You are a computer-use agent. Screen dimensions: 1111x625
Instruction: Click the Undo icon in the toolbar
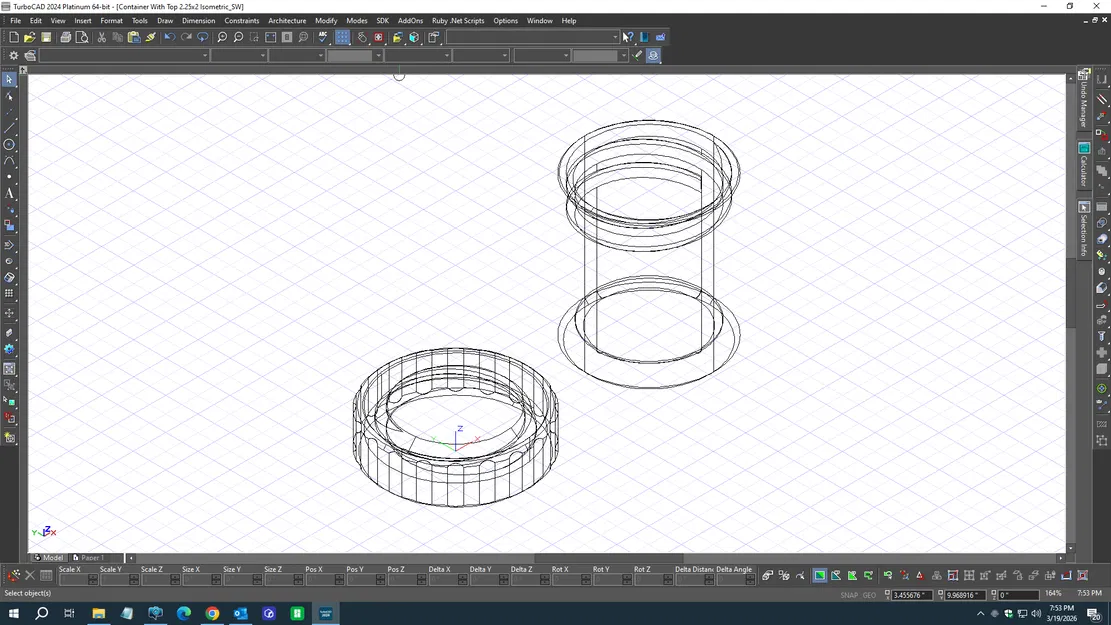click(x=169, y=37)
